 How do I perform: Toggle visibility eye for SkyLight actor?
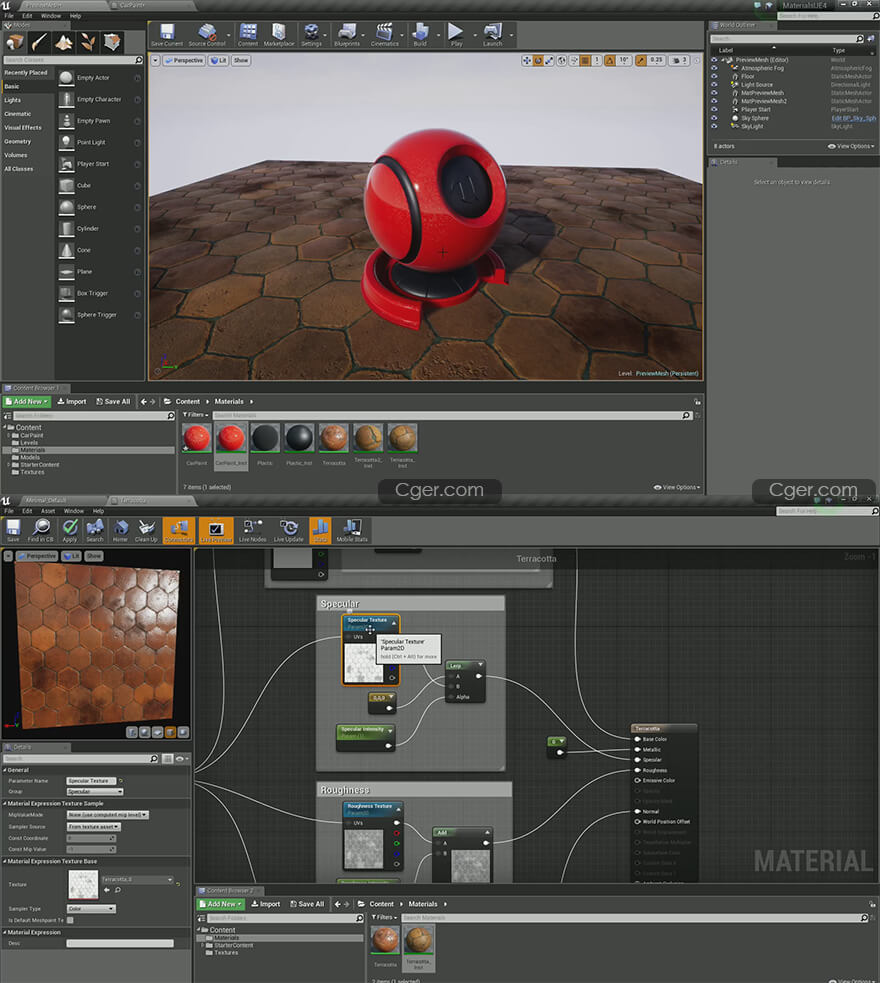[714, 126]
